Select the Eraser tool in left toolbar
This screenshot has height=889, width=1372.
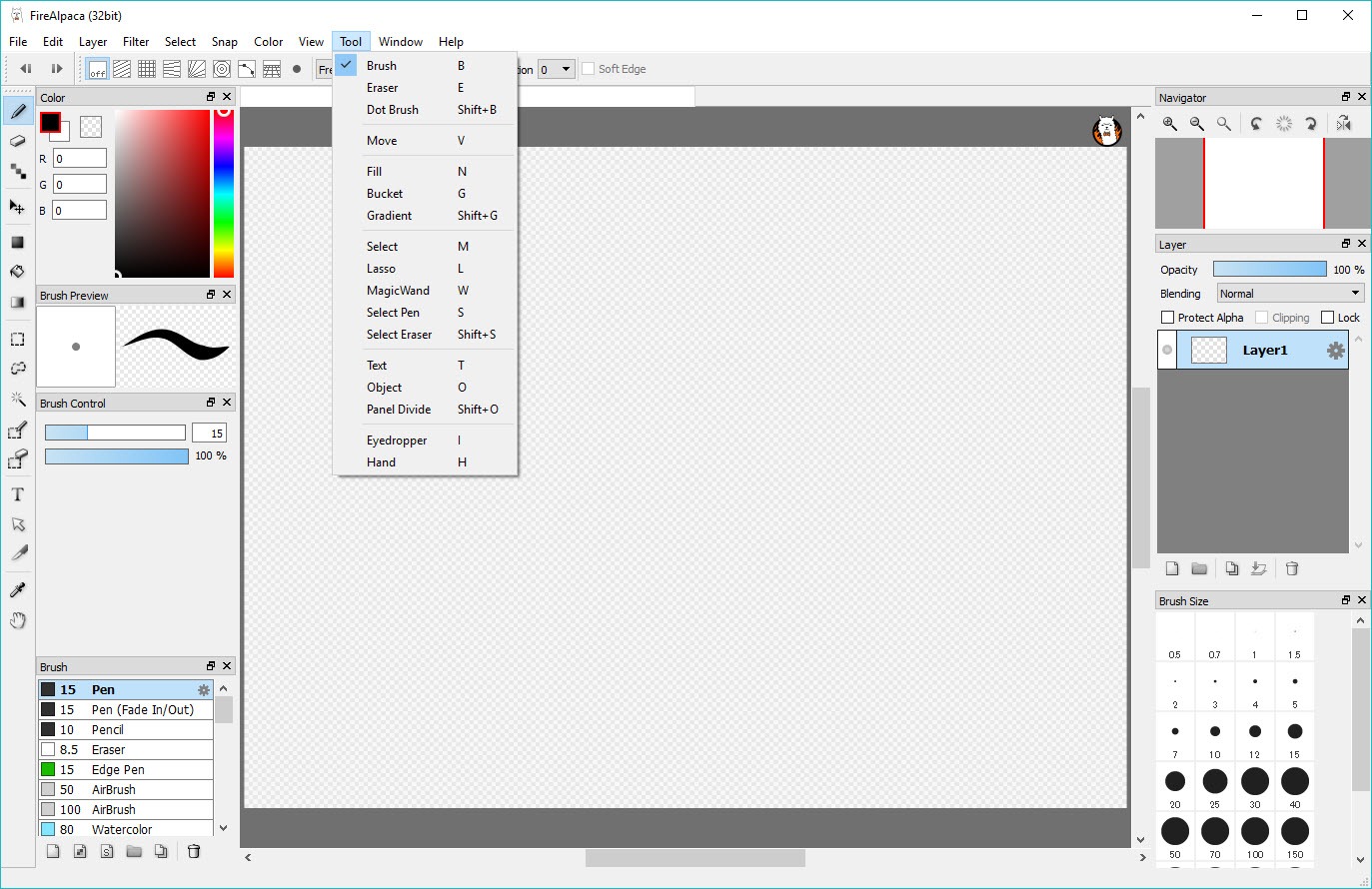click(x=17, y=142)
